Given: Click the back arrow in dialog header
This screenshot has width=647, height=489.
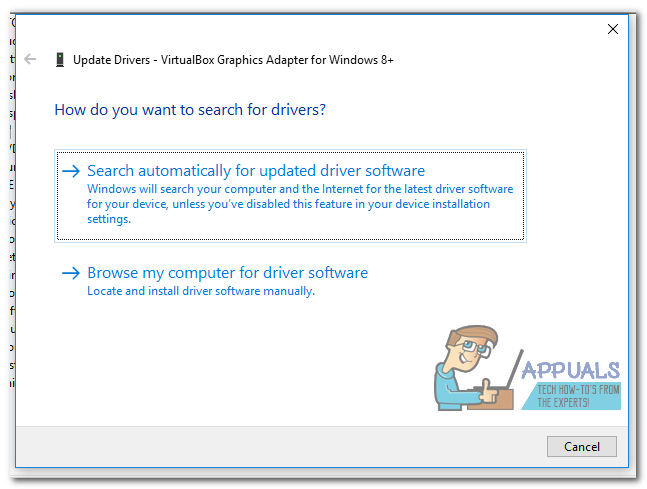Looking at the screenshot, I should pyautogui.click(x=30, y=59).
